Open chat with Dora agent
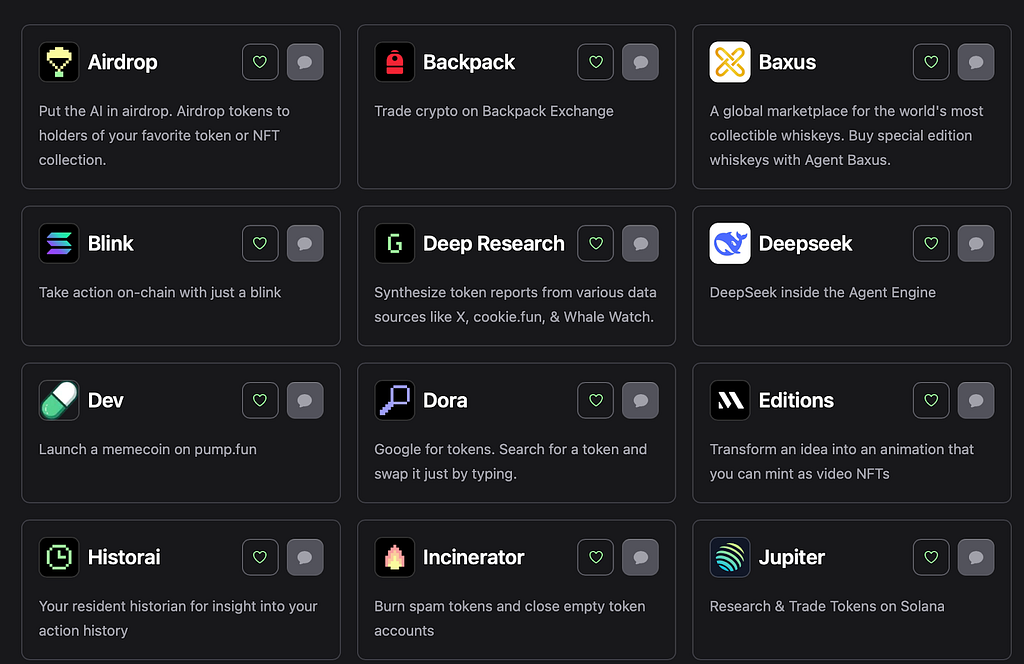The width and height of the screenshot is (1024, 664). pyautogui.click(x=641, y=400)
